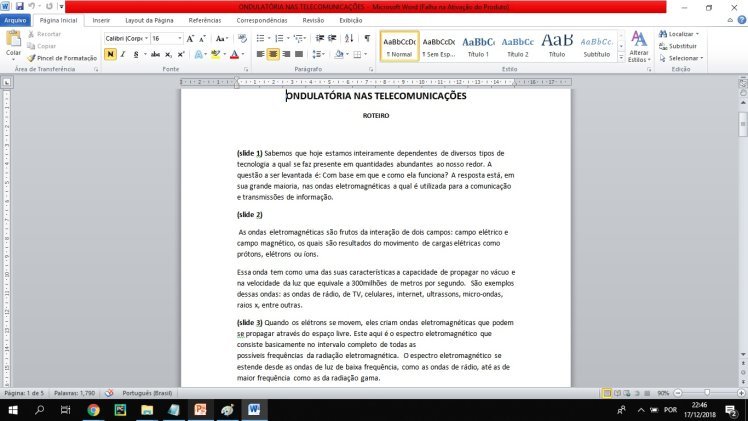Open the Arquivo tab

point(15,20)
